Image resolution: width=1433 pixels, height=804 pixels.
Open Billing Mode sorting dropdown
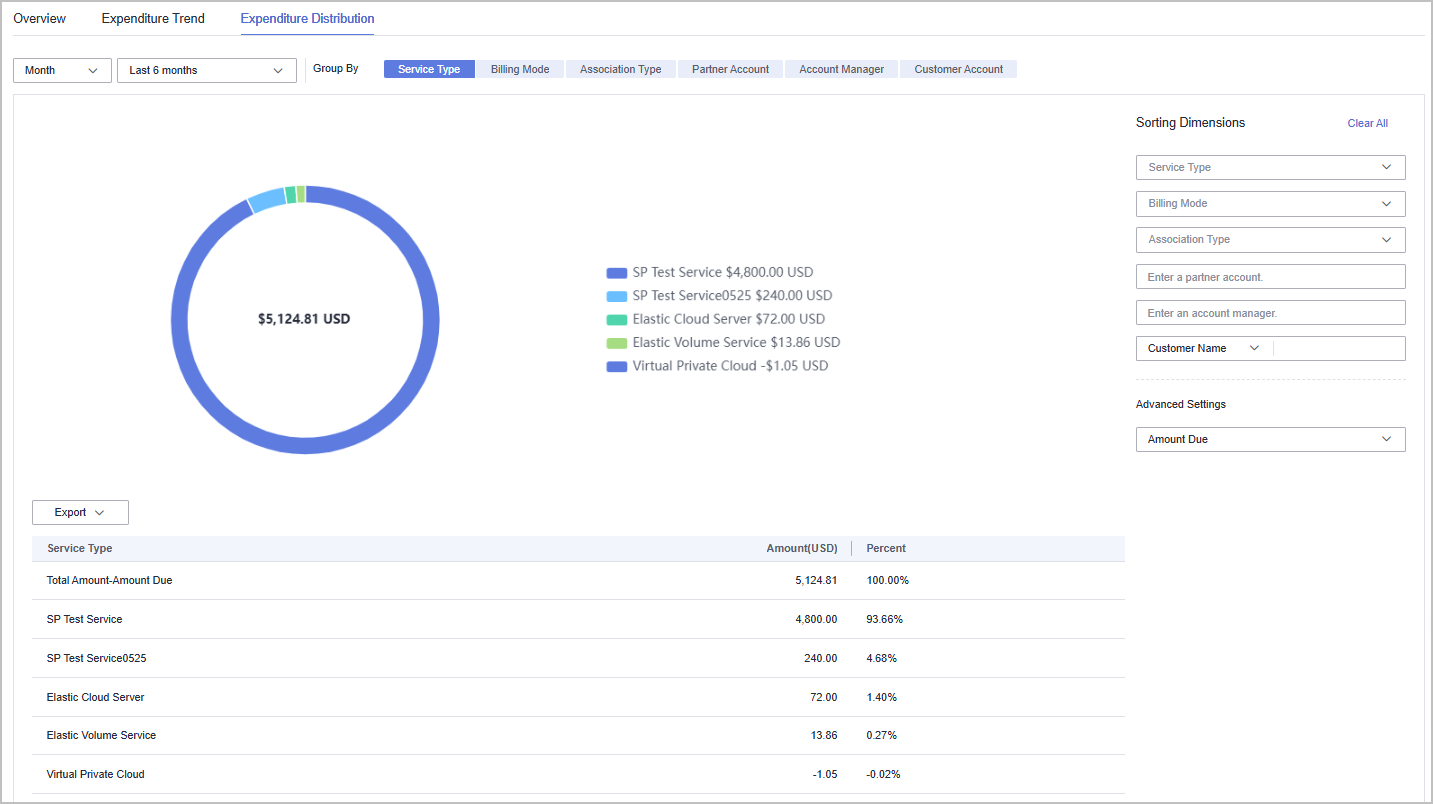(x=1270, y=203)
